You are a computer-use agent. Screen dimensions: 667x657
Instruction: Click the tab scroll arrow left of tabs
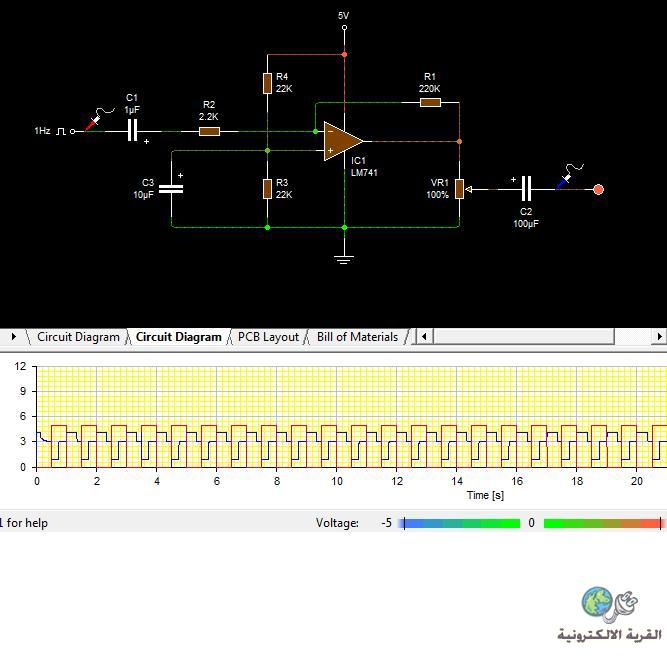(14, 337)
